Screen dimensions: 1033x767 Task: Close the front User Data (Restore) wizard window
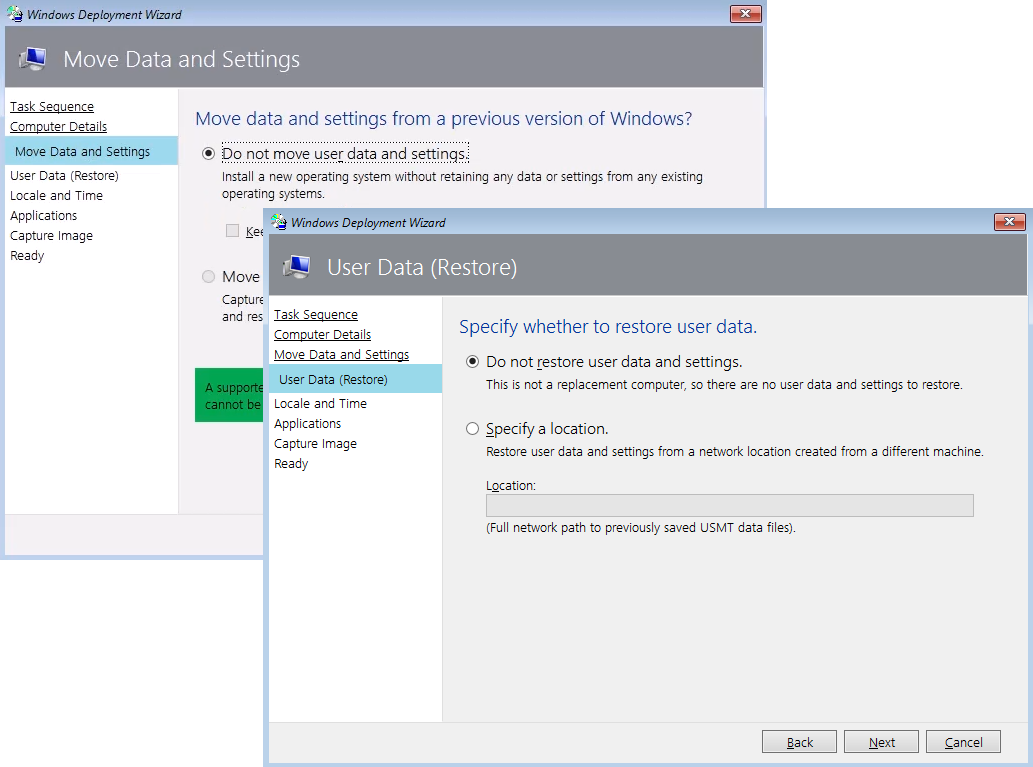coord(1009,221)
